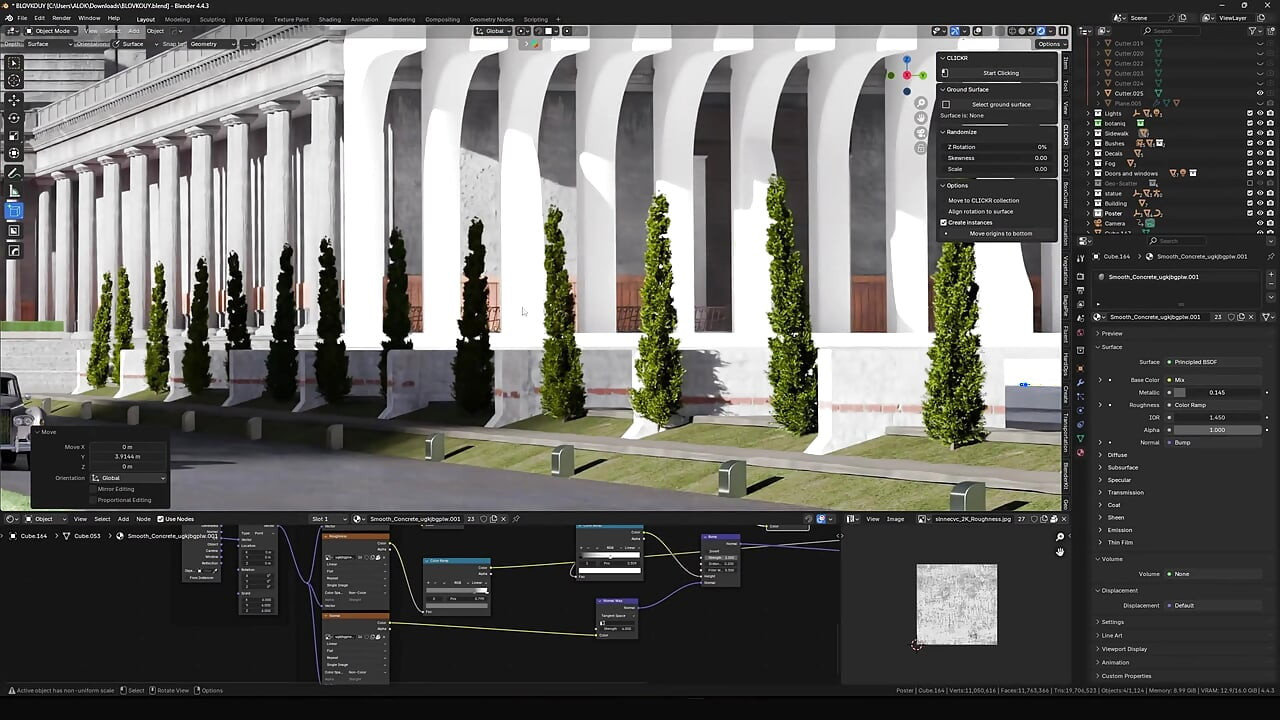This screenshot has height=720, width=1280.
Task: Open the Render menu
Action: coord(61,18)
